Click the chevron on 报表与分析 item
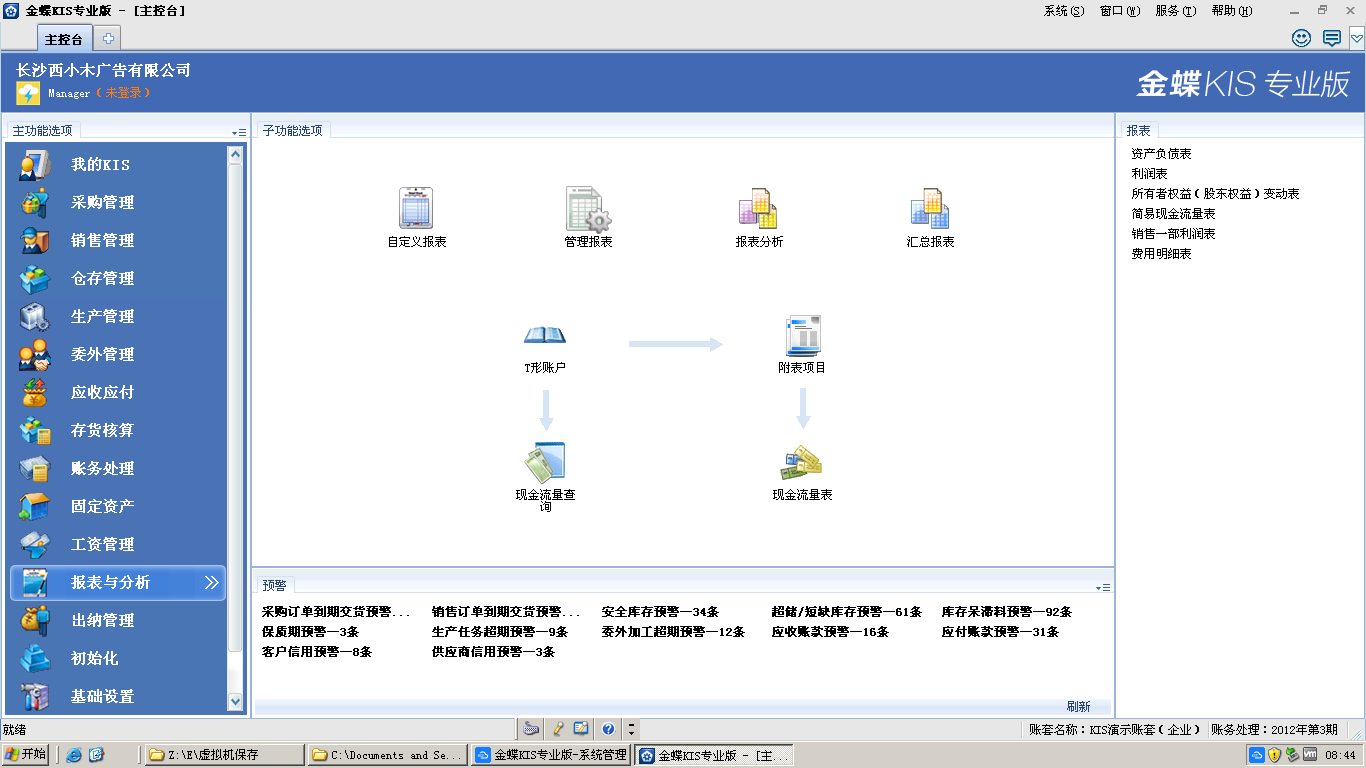This screenshot has height=768, width=1366. 211,582
